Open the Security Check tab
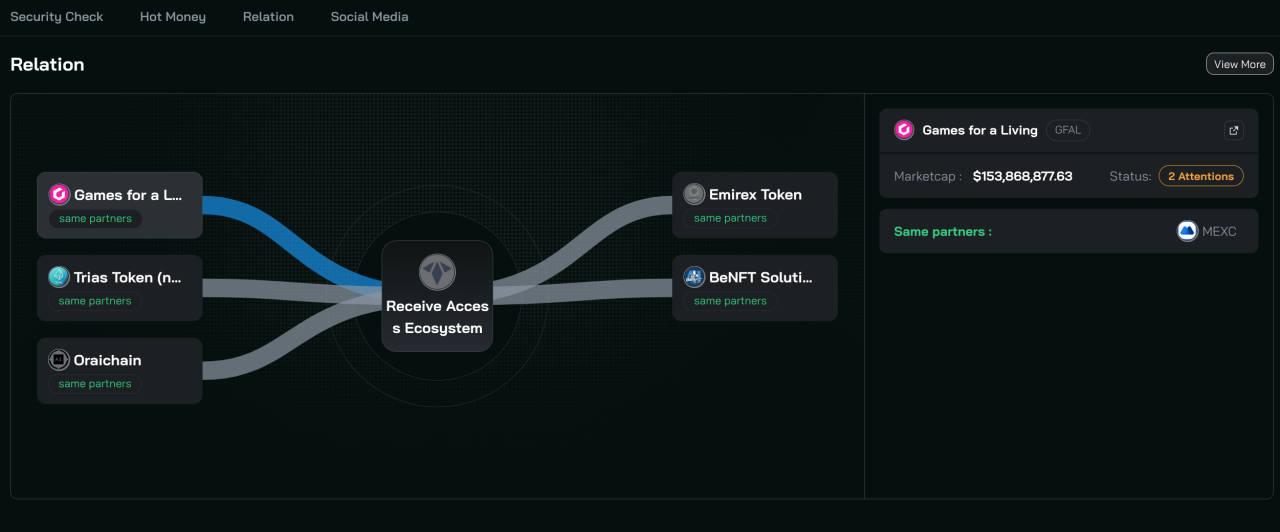Image resolution: width=1280 pixels, height=532 pixels. tap(57, 17)
